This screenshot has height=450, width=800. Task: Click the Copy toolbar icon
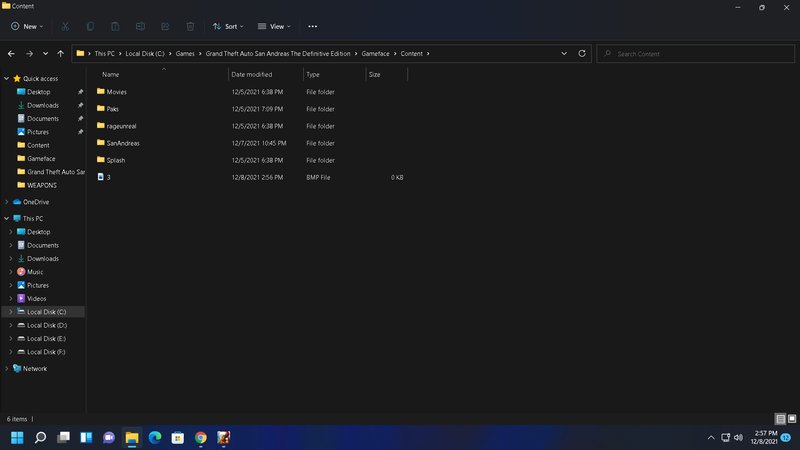[x=90, y=27]
